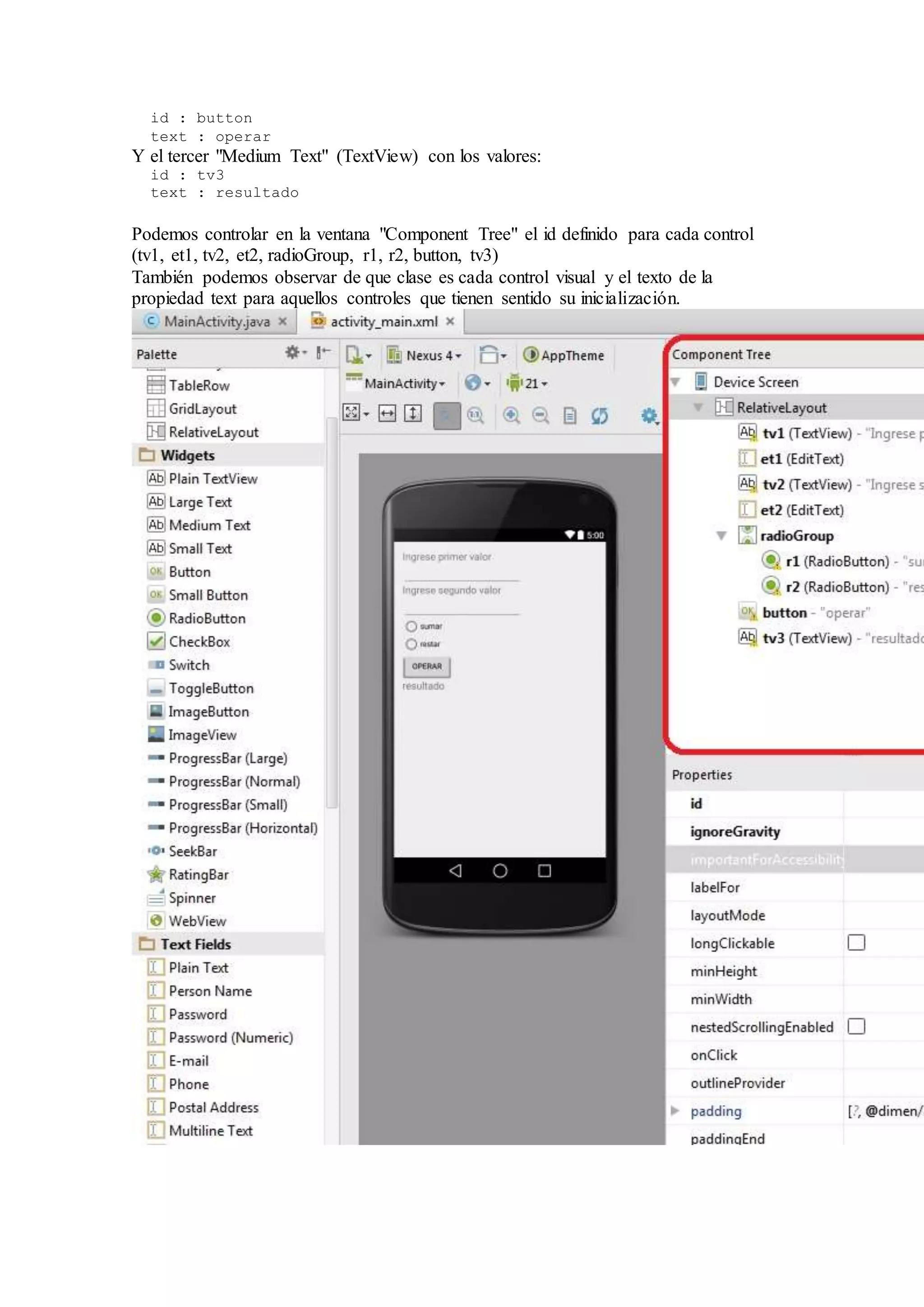Pick RadioButton widget from Palette
Screen dimensions: 924x1307
pyautogui.click(x=196, y=618)
